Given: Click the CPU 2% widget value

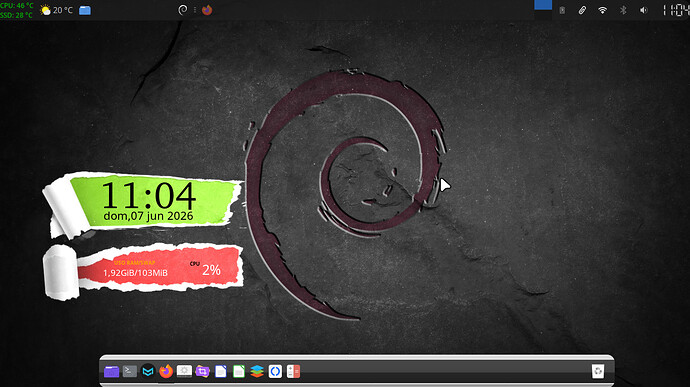Looking at the screenshot, I should click(x=211, y=270).
